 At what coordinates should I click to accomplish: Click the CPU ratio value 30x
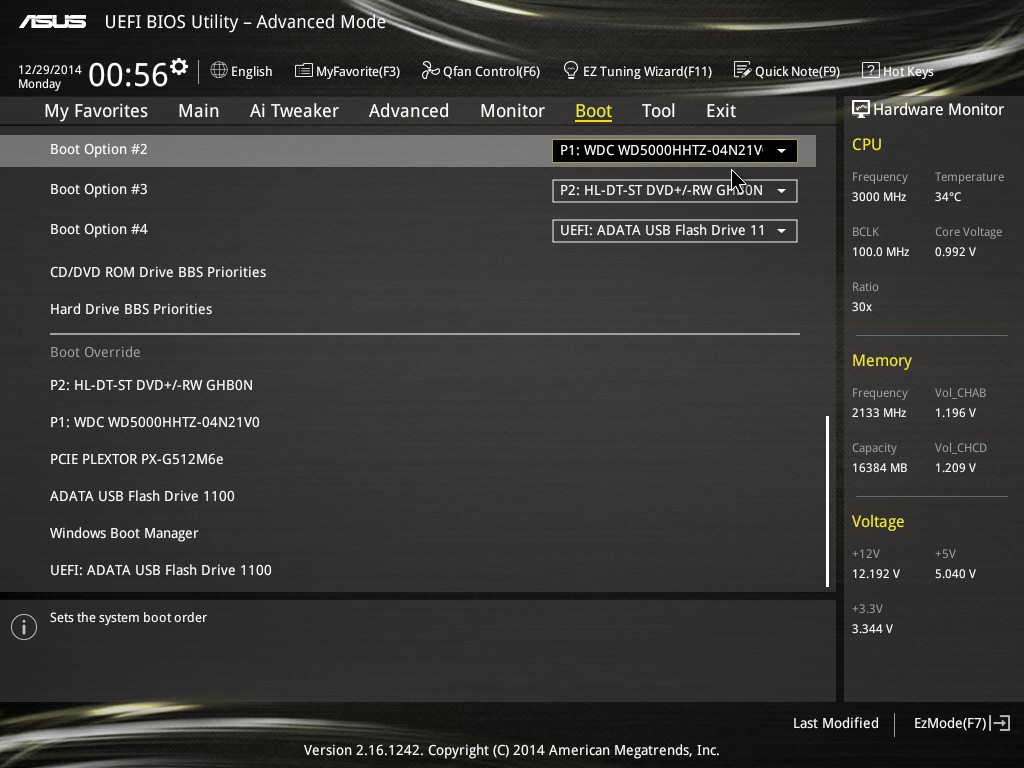click(x=861, y=307)
